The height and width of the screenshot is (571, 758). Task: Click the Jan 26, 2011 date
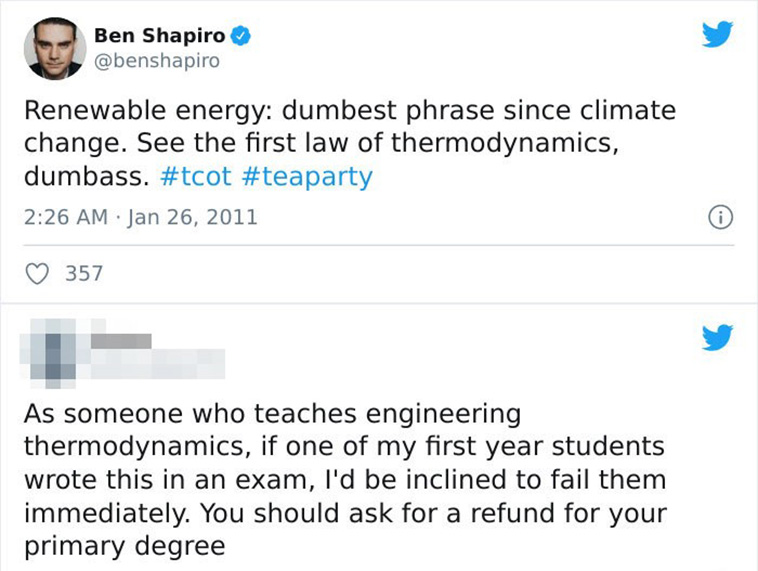pos(192,217)
